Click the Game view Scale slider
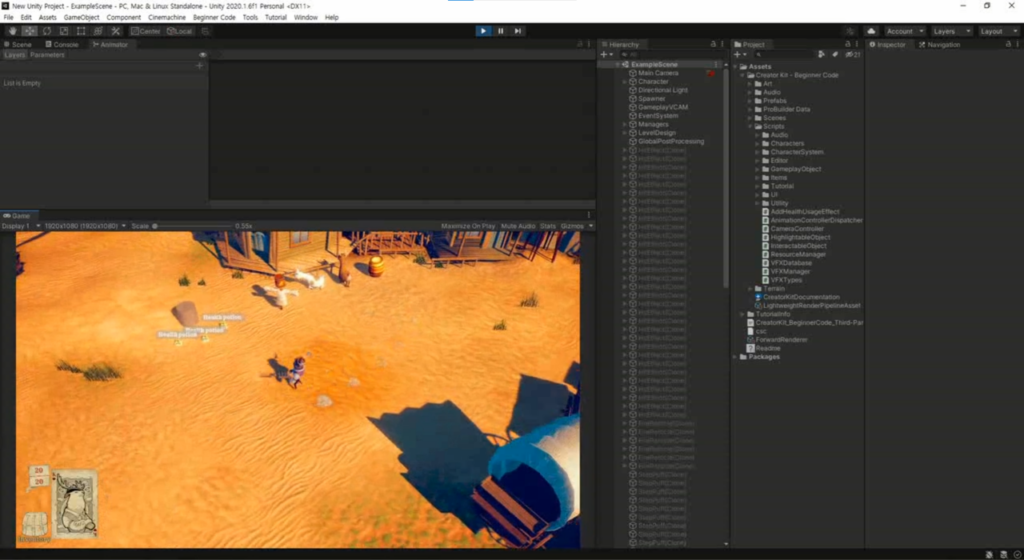Viewport: 1024px width, 560px height. click(193, 226)
